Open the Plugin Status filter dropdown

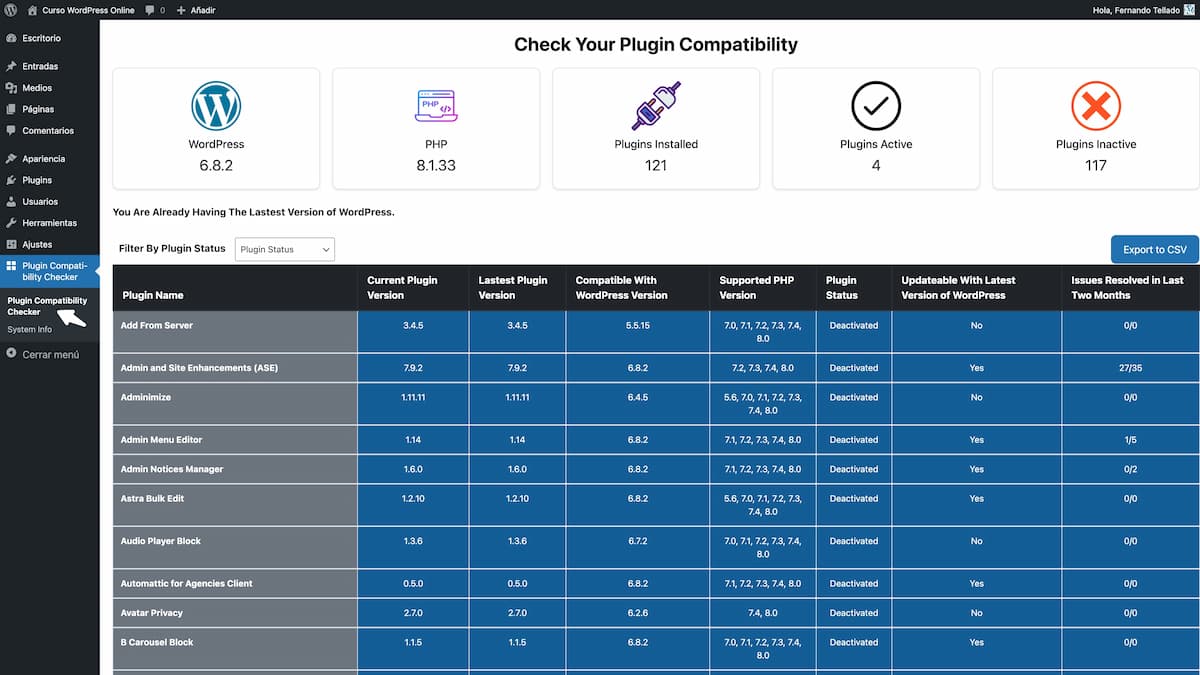pyautogui.click(x=283, y=249)
